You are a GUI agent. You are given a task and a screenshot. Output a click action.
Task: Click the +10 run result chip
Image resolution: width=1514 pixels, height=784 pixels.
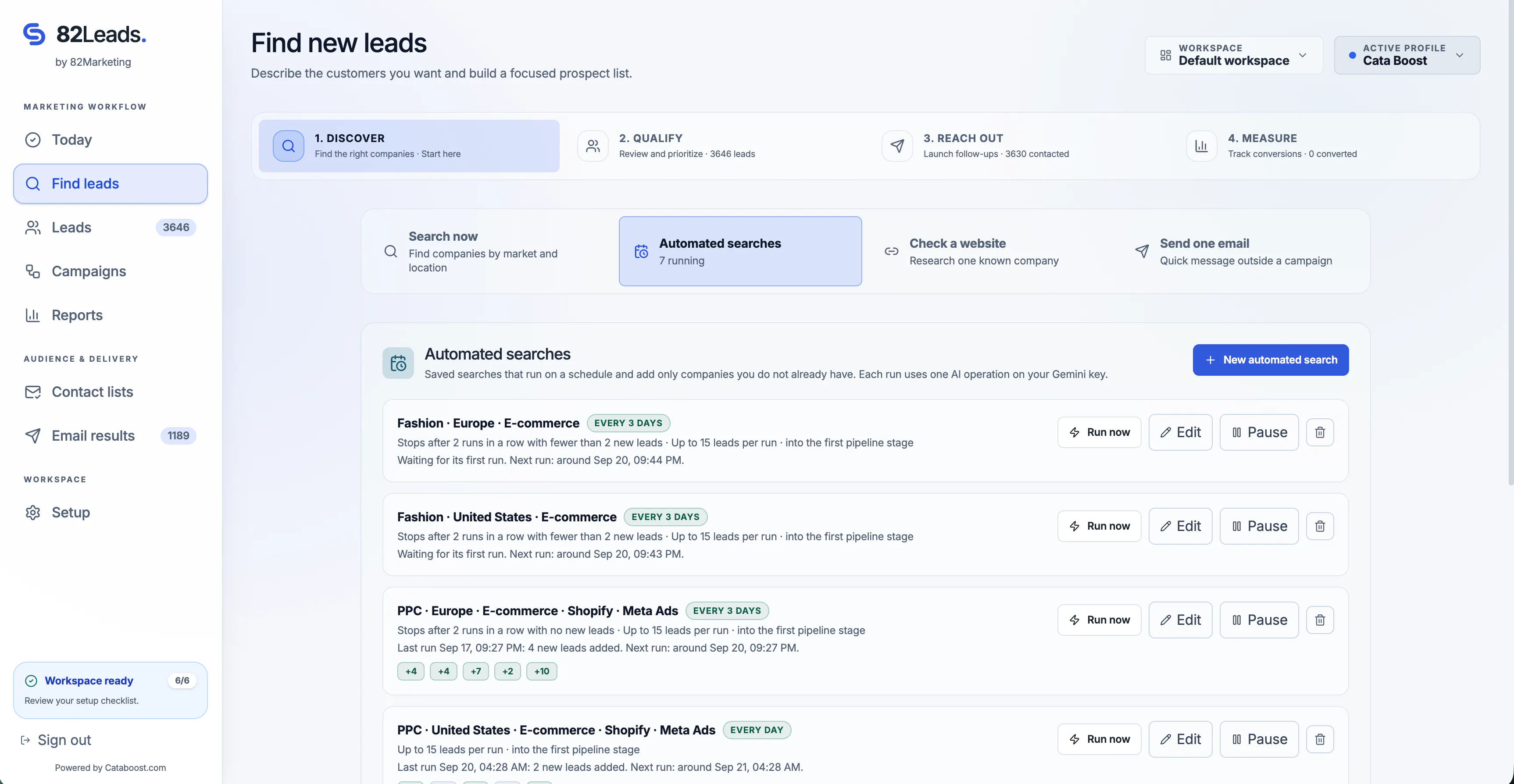click(x=541, y=671)
